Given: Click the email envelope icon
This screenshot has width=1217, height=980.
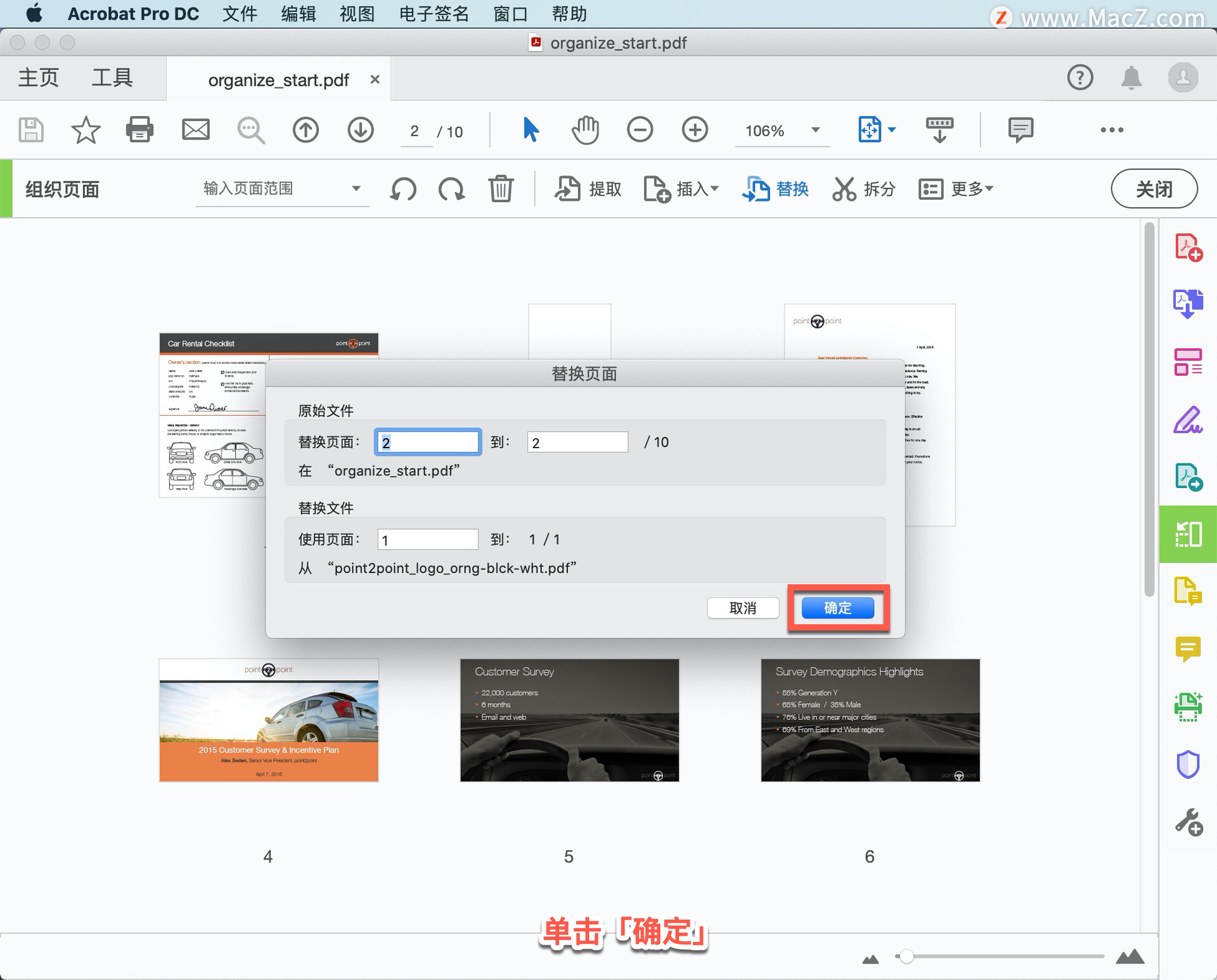Looking at the screenshot, I should (x=195, y=130).
